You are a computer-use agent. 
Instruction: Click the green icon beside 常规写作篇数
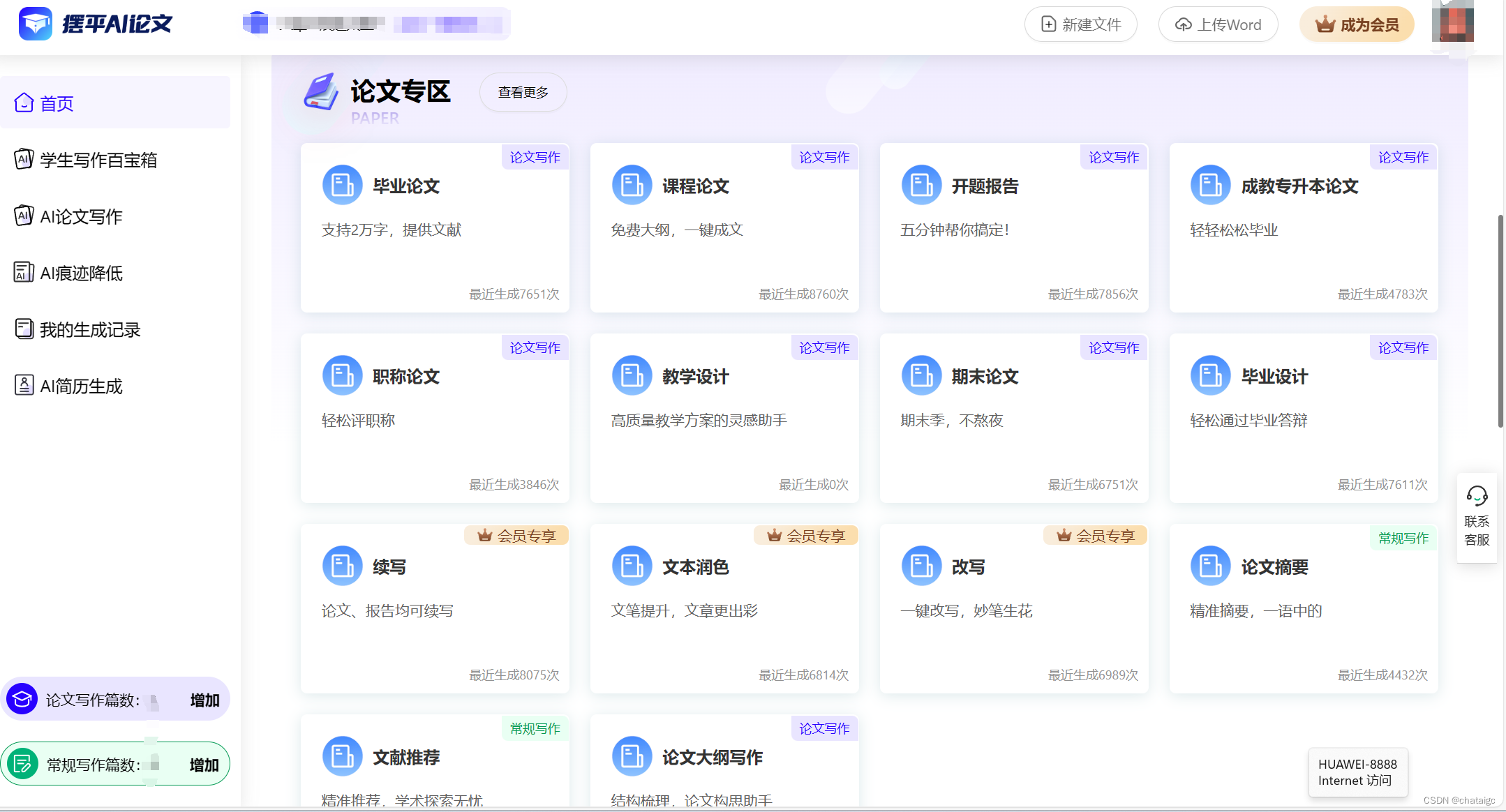(22, 764)
